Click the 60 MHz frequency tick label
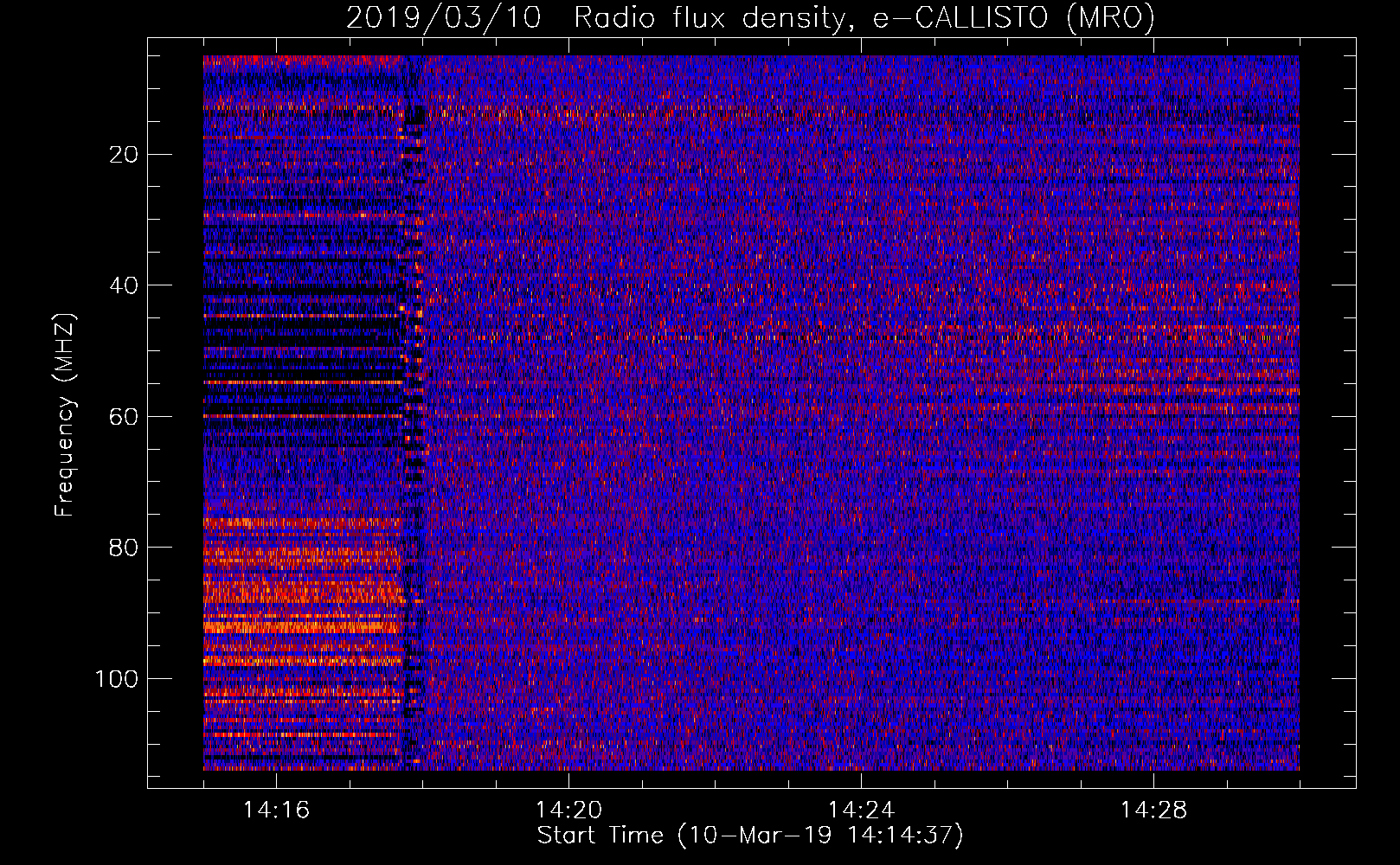Viewport: 1400px width, 865px height. [125, 417]
